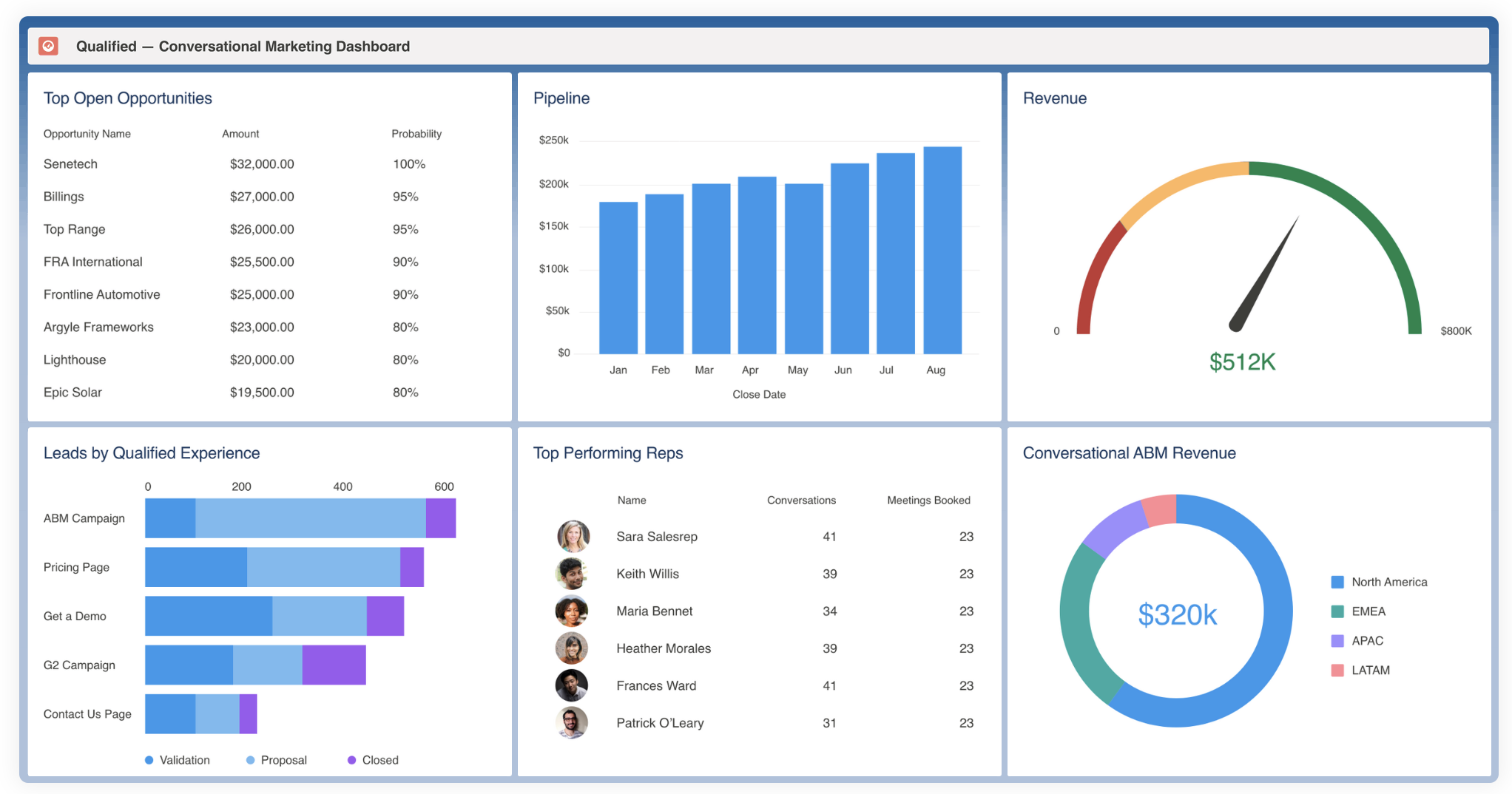Sort by the Amount column header
This screenshot has height=794, width=1512.
point(240,134)
